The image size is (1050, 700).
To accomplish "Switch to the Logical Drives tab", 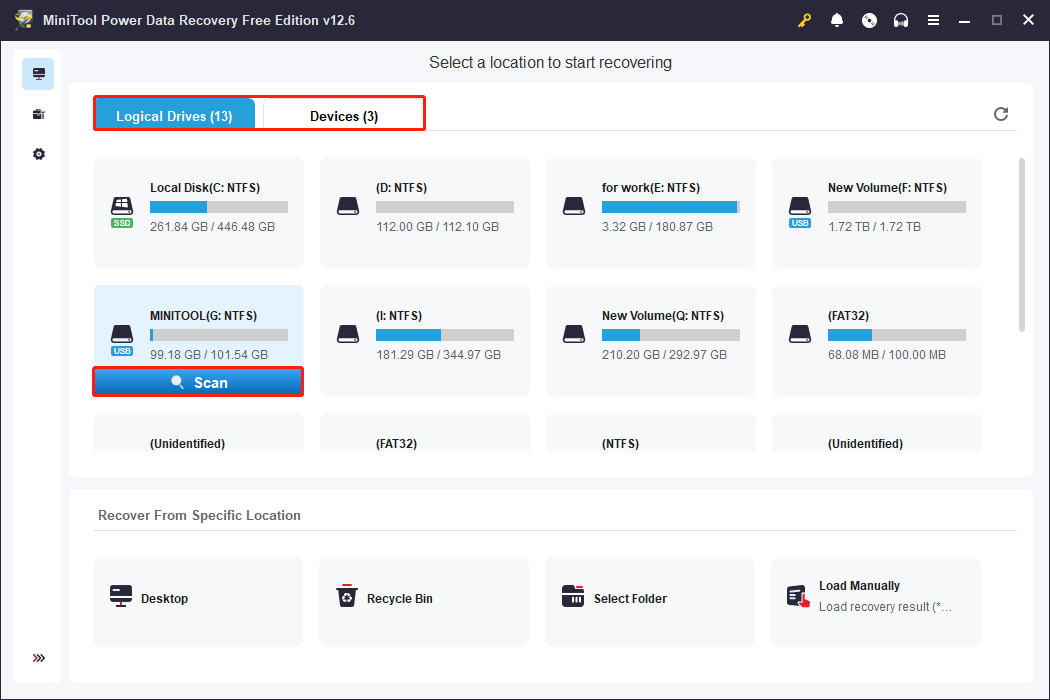I will [x=175, y=116].
